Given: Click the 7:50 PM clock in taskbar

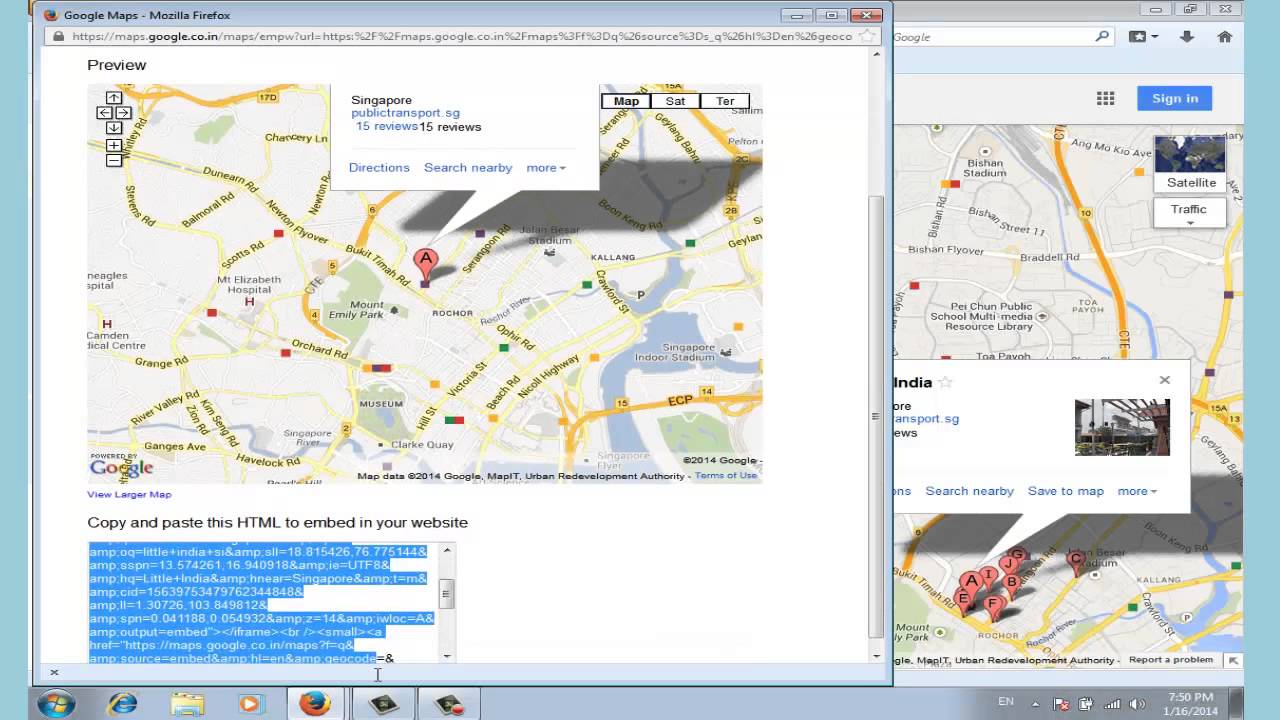Looking at the screenshot, I should point(1189,697).
